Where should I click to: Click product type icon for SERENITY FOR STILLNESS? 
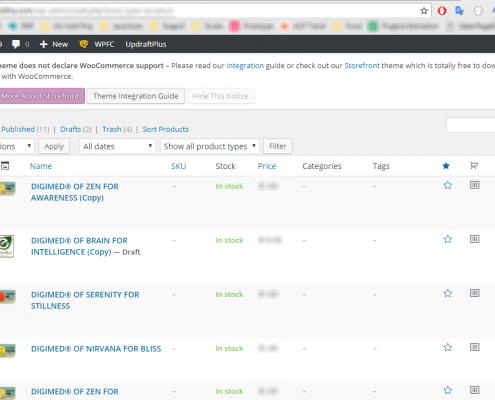point(475,293)
